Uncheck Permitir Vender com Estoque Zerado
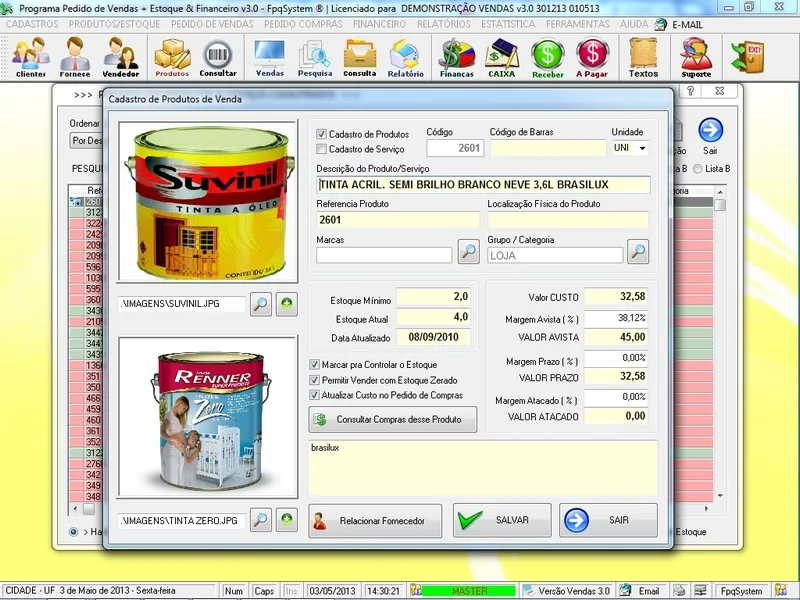Screen dimensions: 800x600 coord(315,380)
